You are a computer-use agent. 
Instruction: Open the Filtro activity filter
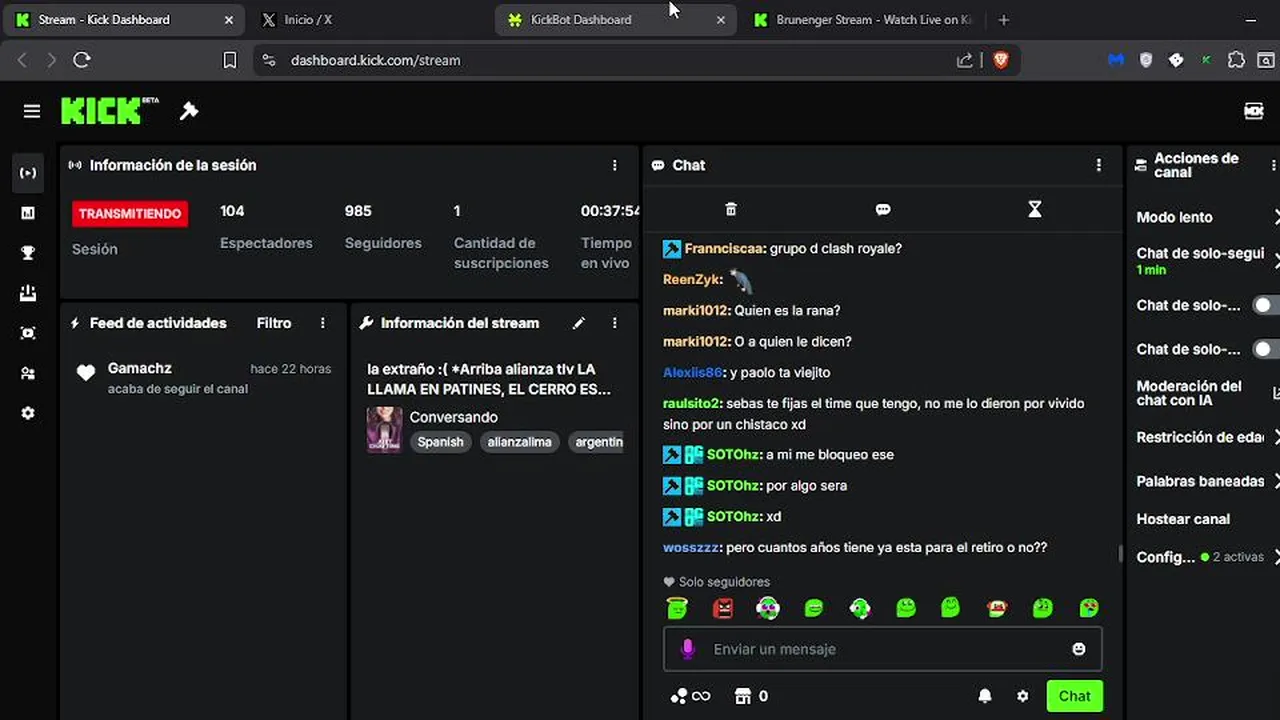(274, 323)
